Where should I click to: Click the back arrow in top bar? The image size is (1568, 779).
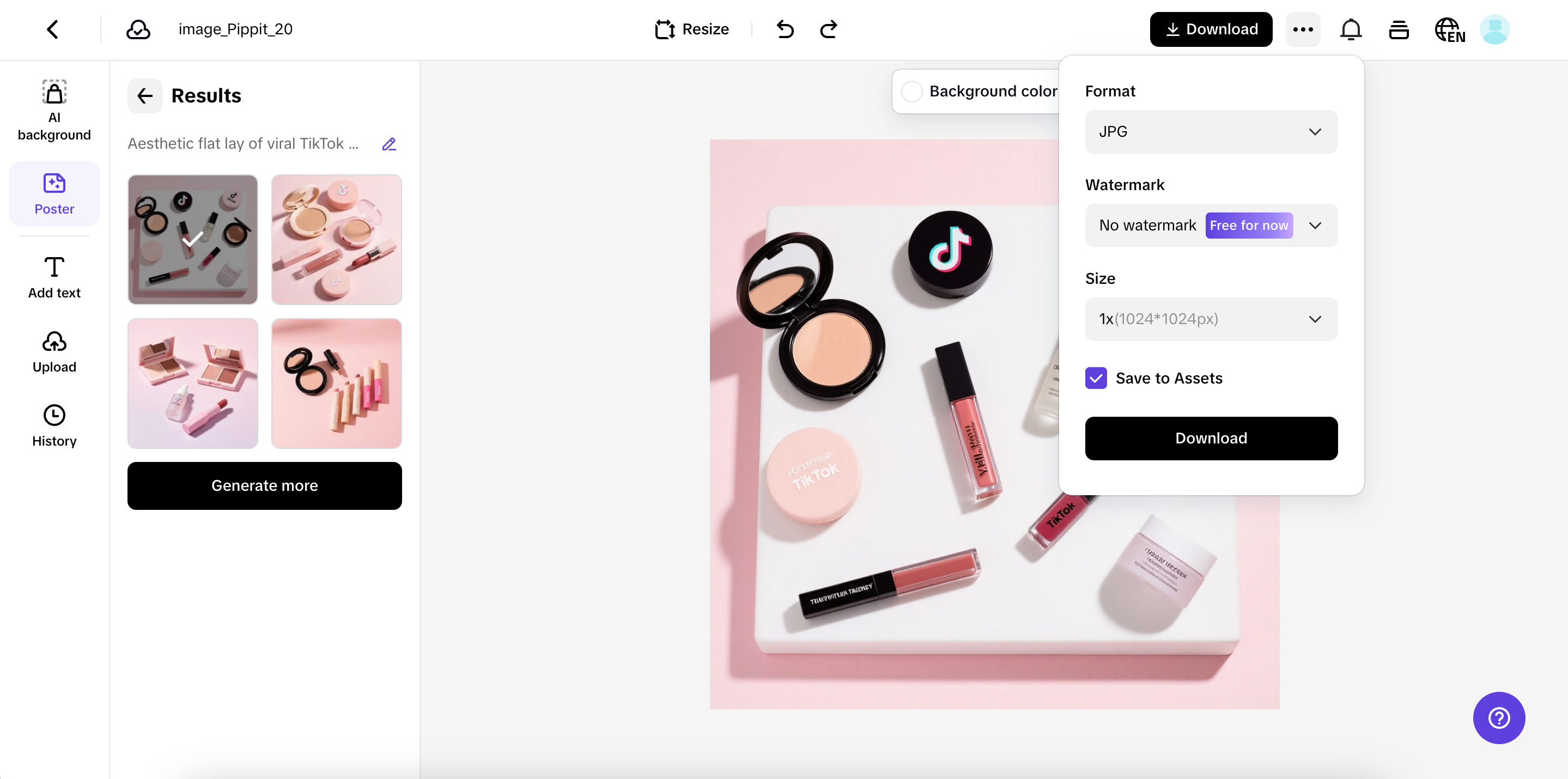53,29
